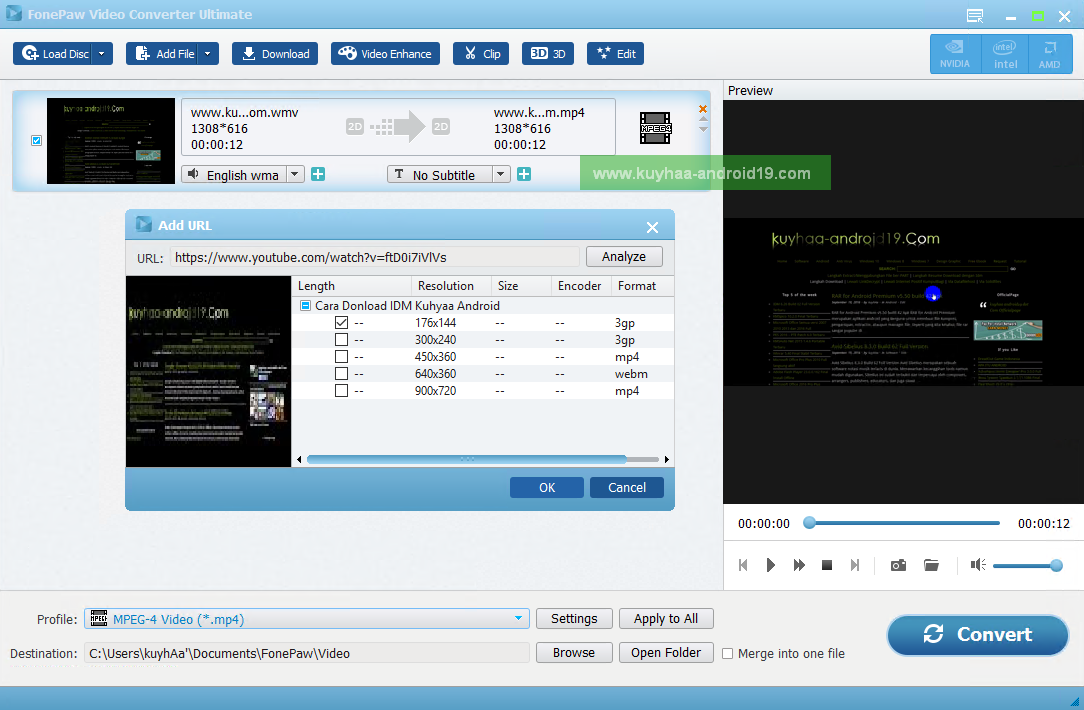Viewport: 1084px width, 710px height.
Task: Open the Clip tool
Action: pos(481,54)
